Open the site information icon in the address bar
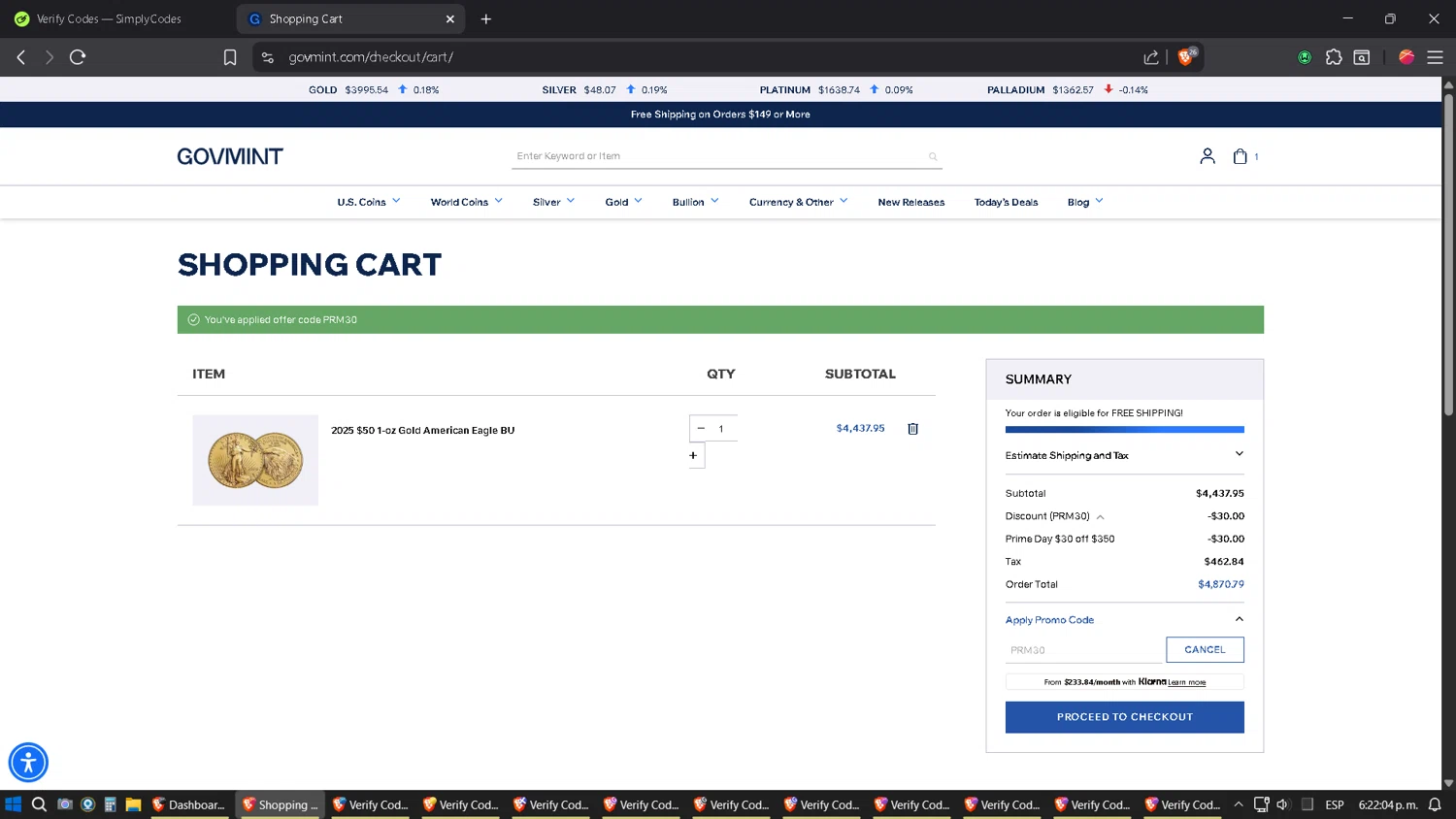This screenshot has width=1456, height=819. tap(268, 57)
